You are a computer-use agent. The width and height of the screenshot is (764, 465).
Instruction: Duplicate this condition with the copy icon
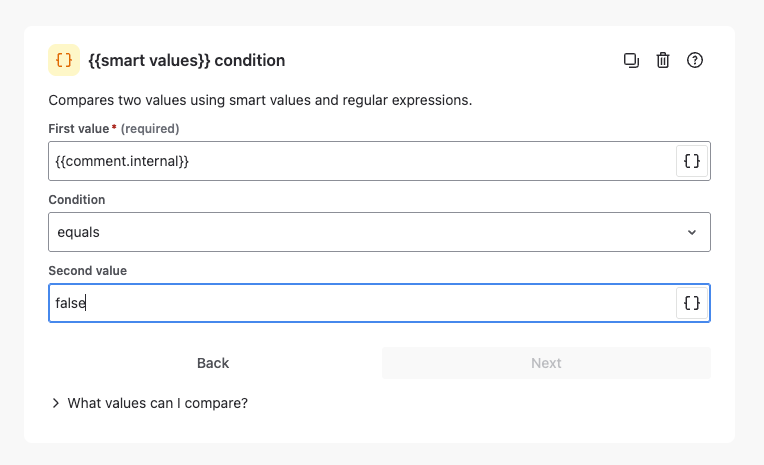[x=631, y=60]
